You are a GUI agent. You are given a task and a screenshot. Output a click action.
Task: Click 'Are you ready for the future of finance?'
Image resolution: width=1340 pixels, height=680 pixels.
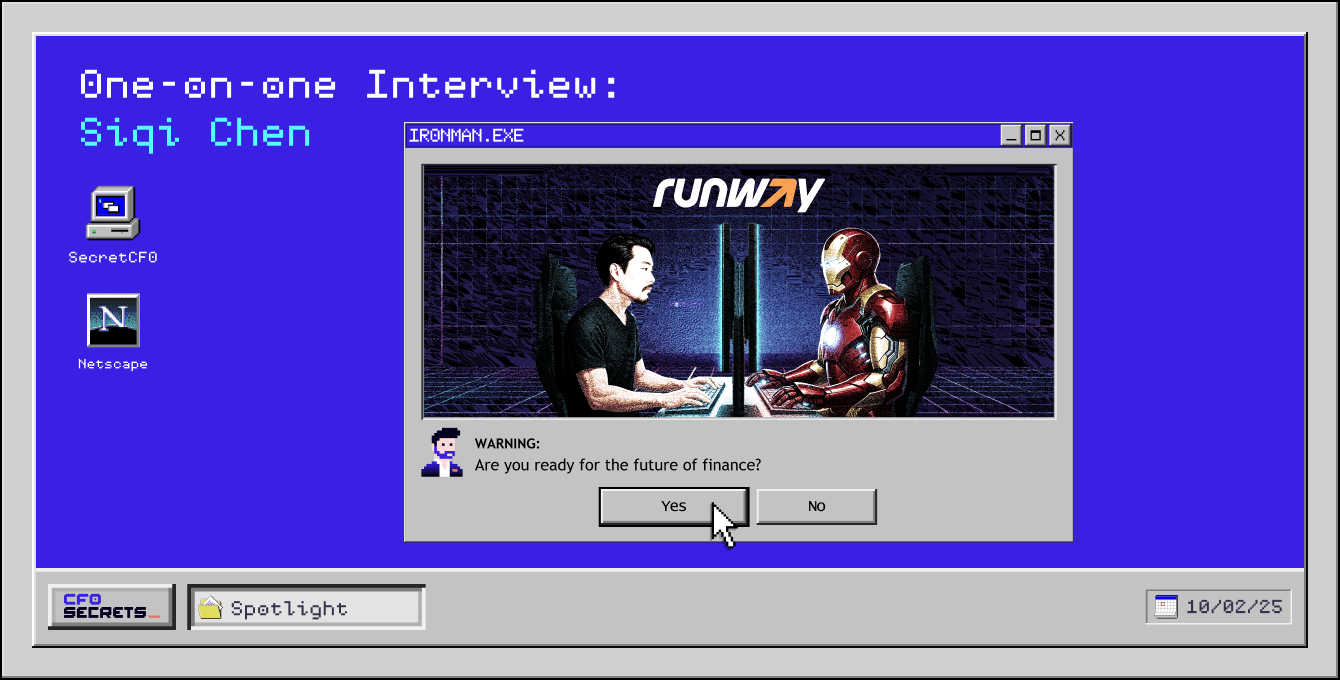618,465
